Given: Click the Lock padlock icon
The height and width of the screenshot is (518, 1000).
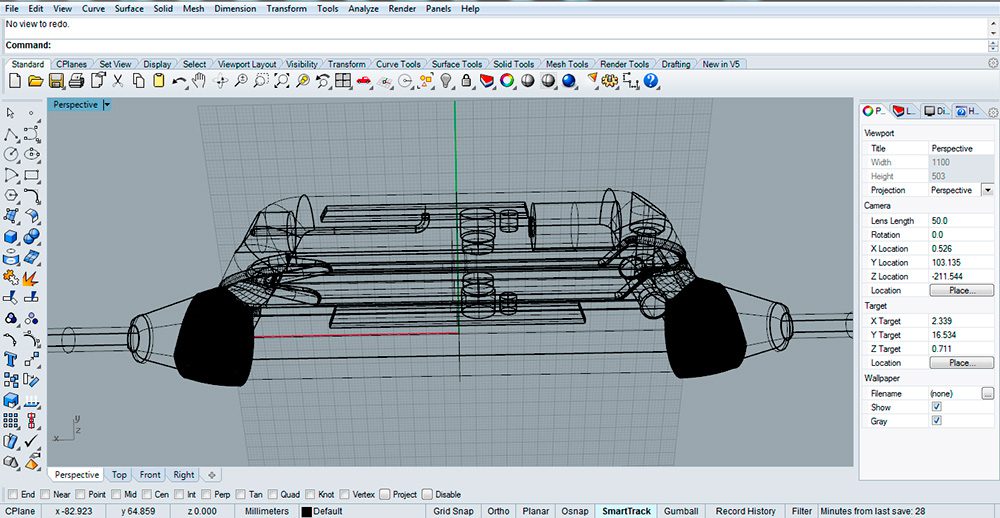Looking at the screenshot, I should 467,81.
